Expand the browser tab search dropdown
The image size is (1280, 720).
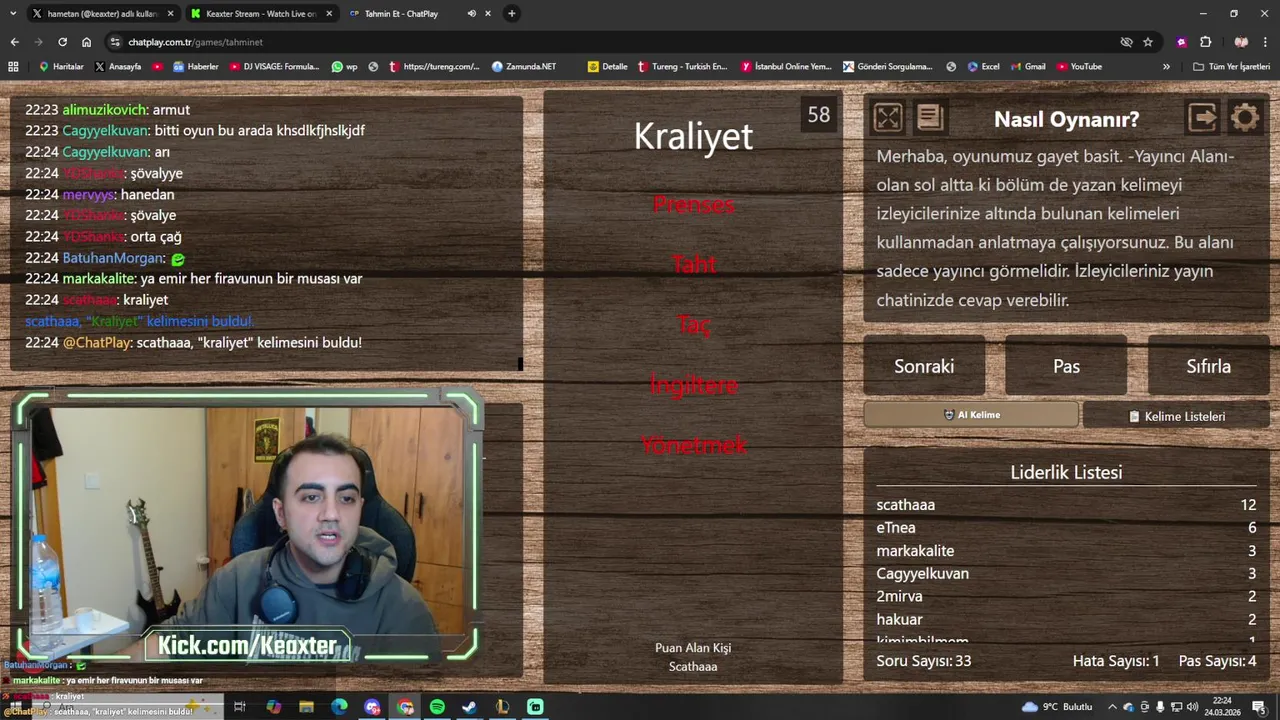click(13, 14)
